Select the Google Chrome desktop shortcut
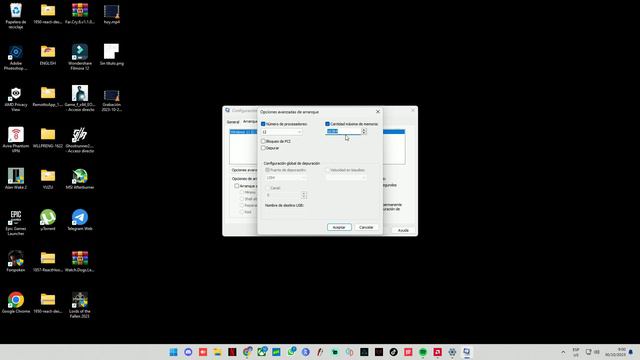This screenshot has height=360, width=640. [x=16, y=302]
